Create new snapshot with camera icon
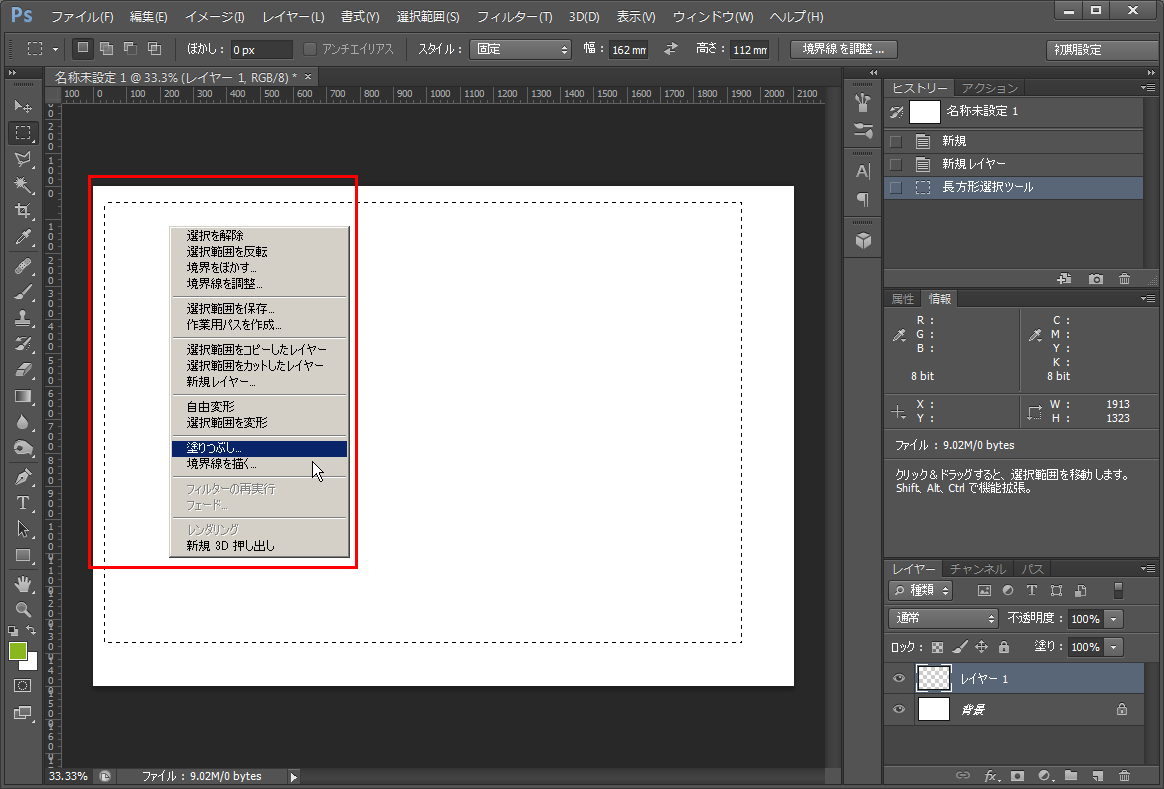The image size is (1164, 789). (x=1096, y=279)
